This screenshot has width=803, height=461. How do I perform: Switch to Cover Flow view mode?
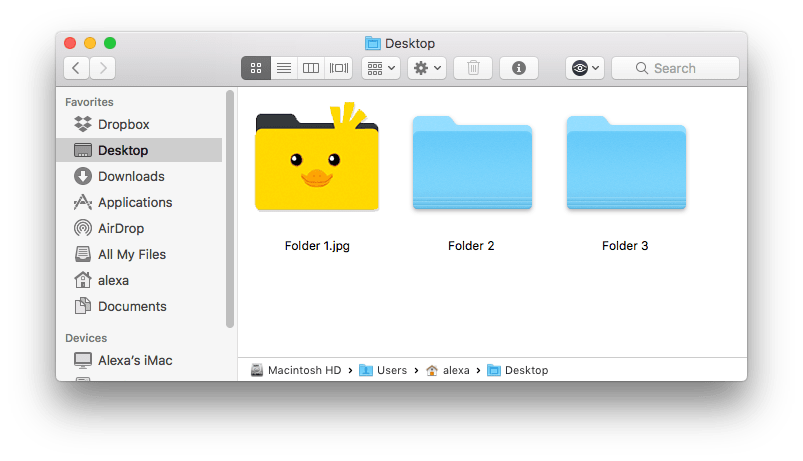339,68
